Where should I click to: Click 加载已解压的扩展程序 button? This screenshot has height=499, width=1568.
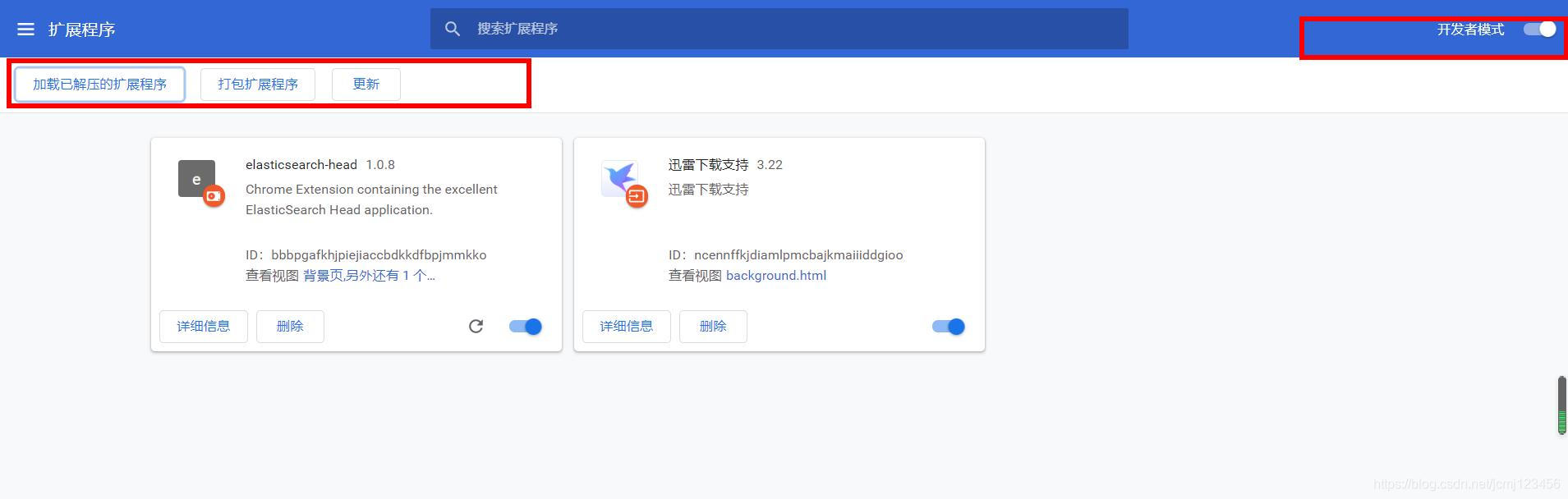tap(99, 85)
